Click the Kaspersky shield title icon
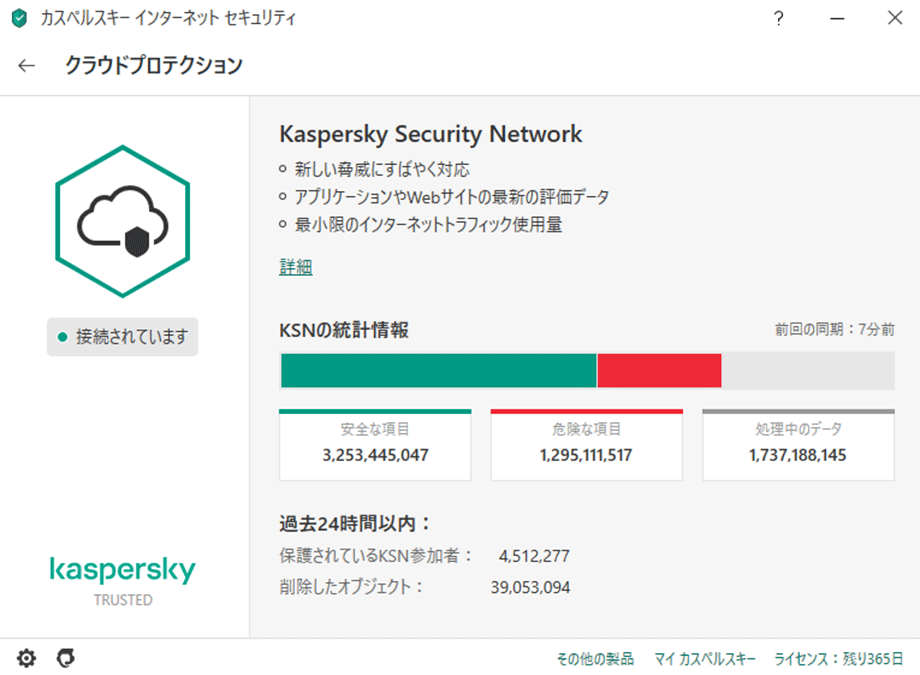920x675 pixels. 19,18
